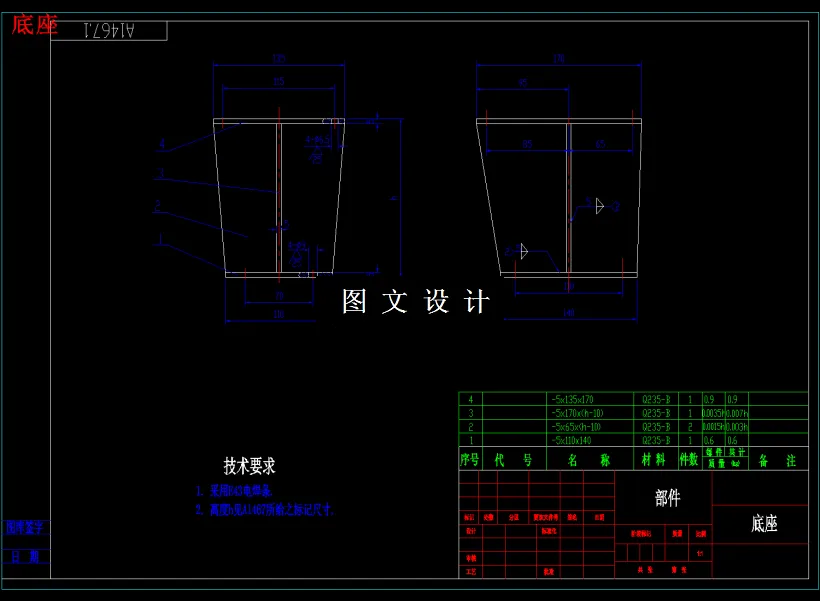Select part callout number 1 beside the left view
Screen dimensions: 820x601
tap(160, 239)
